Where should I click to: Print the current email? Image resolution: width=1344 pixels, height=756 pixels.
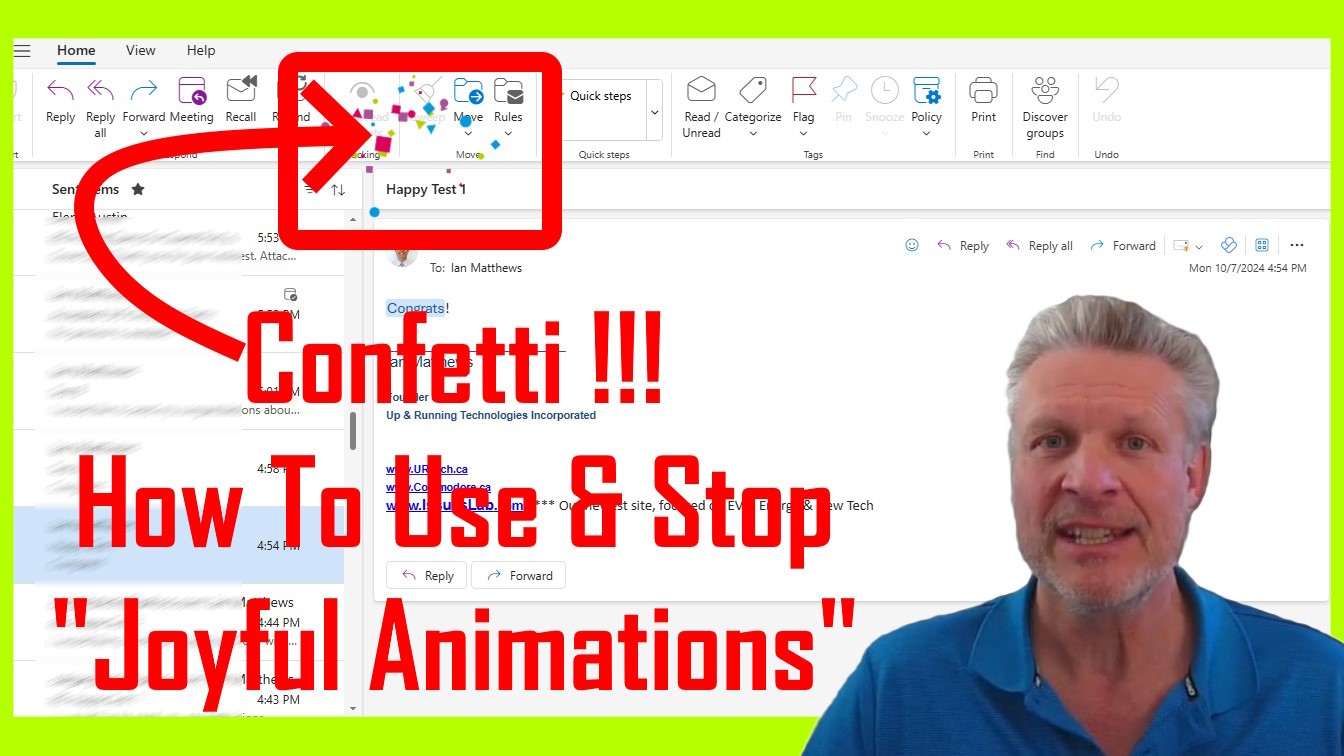tap(983, 92)
